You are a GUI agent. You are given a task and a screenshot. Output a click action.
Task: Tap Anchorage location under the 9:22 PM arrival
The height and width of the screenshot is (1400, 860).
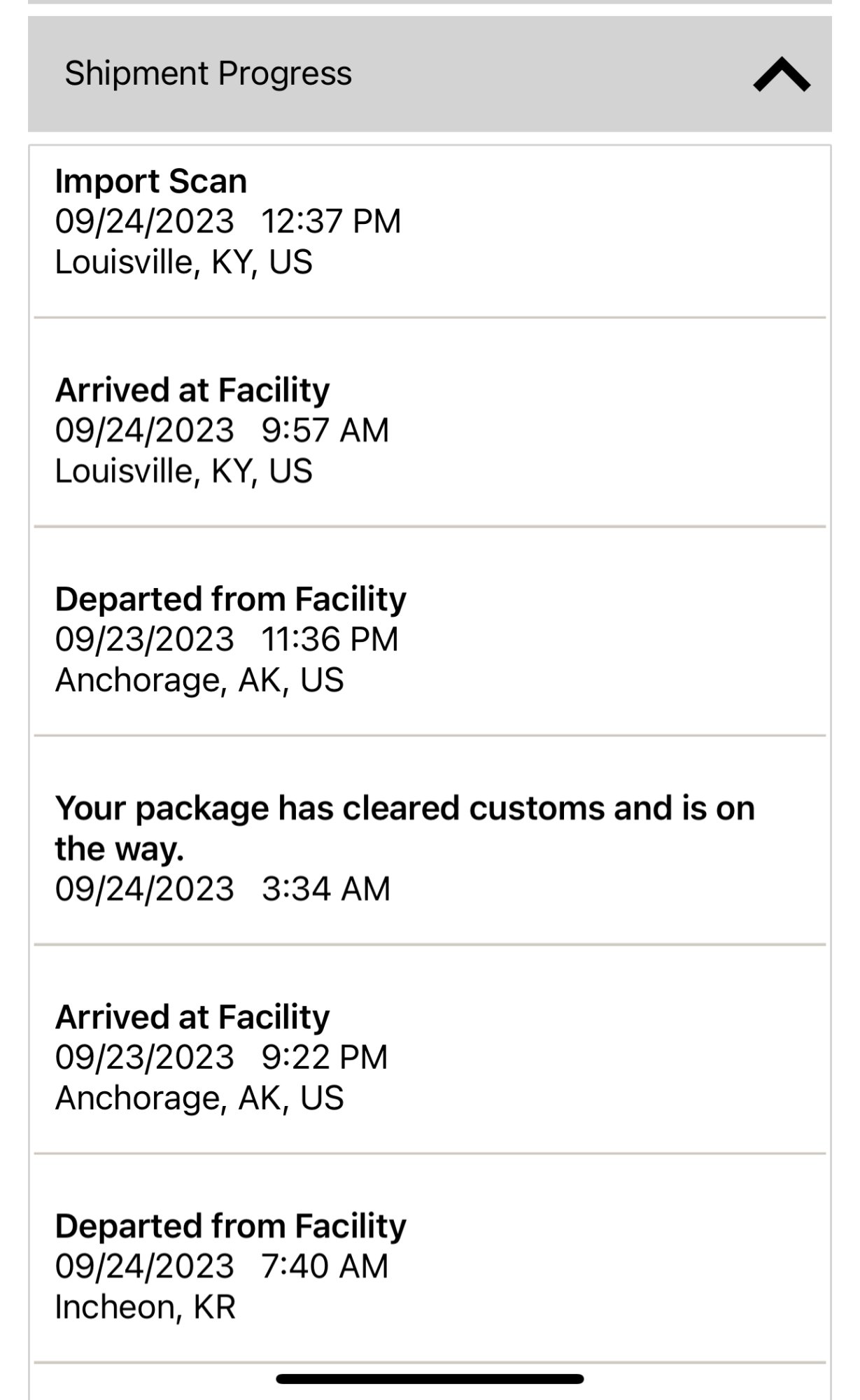pos(199,1098)
